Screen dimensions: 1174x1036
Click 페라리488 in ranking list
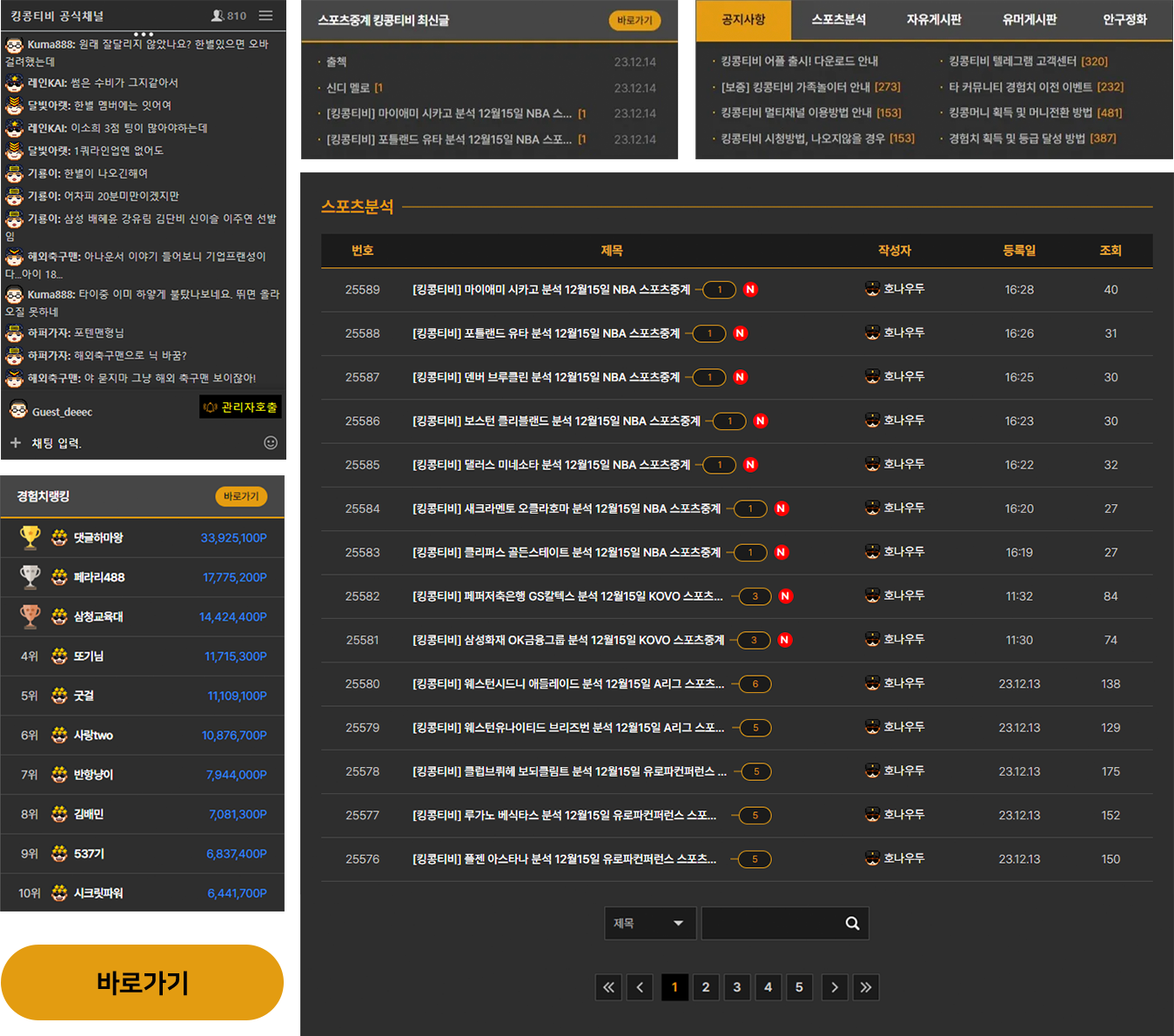point(99,577)
